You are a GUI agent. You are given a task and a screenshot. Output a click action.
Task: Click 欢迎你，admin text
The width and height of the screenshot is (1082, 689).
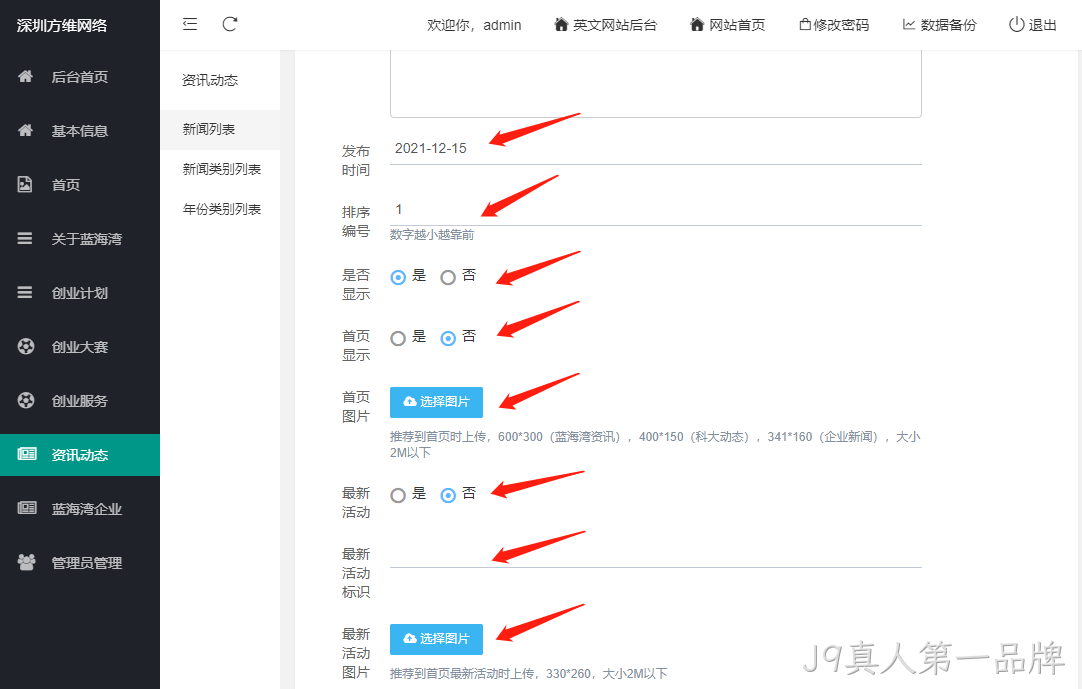point(474,25)
